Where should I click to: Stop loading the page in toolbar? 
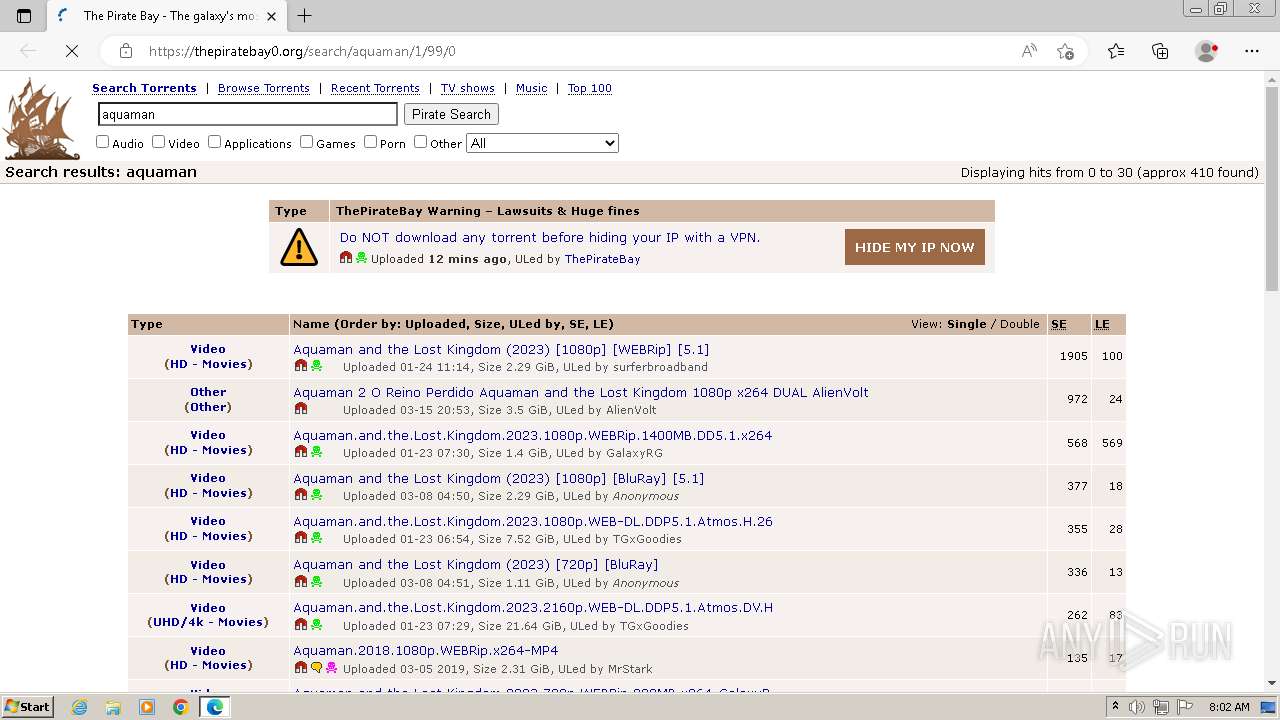point(72,51)
